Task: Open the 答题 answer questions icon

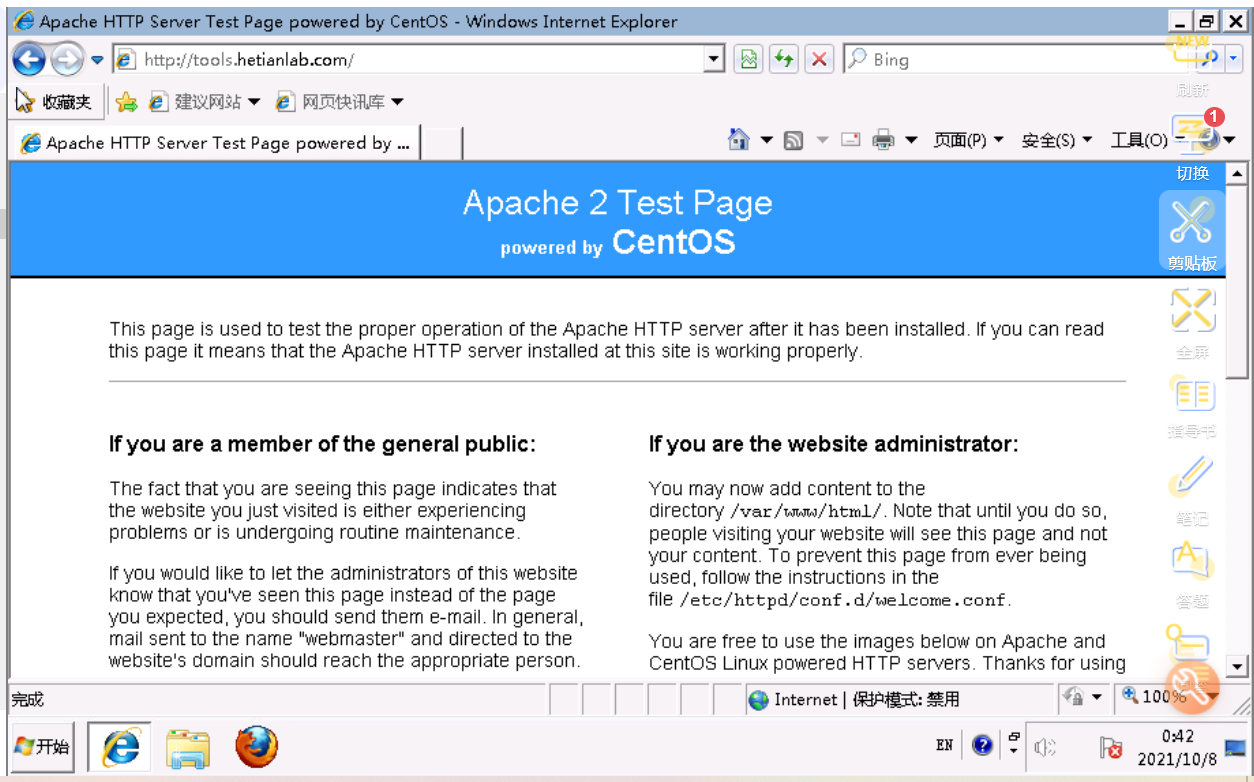Action: 1192,573
